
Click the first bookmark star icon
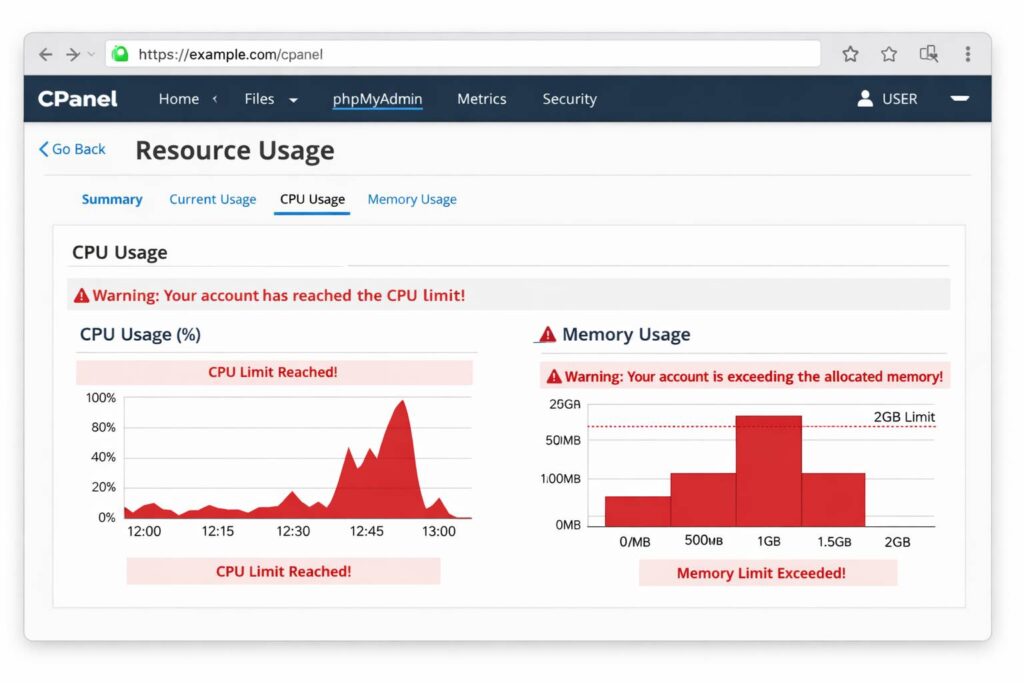pyautogui.click(x=850, y=54)
